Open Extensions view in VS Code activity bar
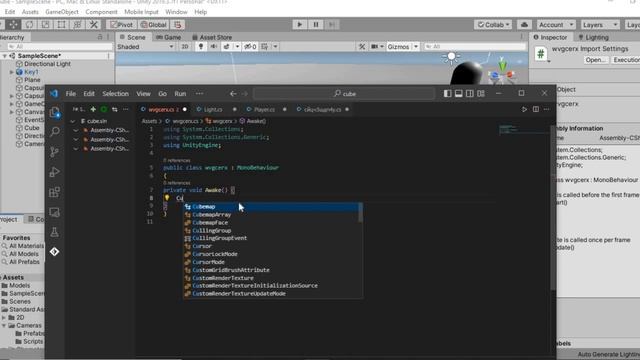The image size is (640, 360). (x=55, y=192)
